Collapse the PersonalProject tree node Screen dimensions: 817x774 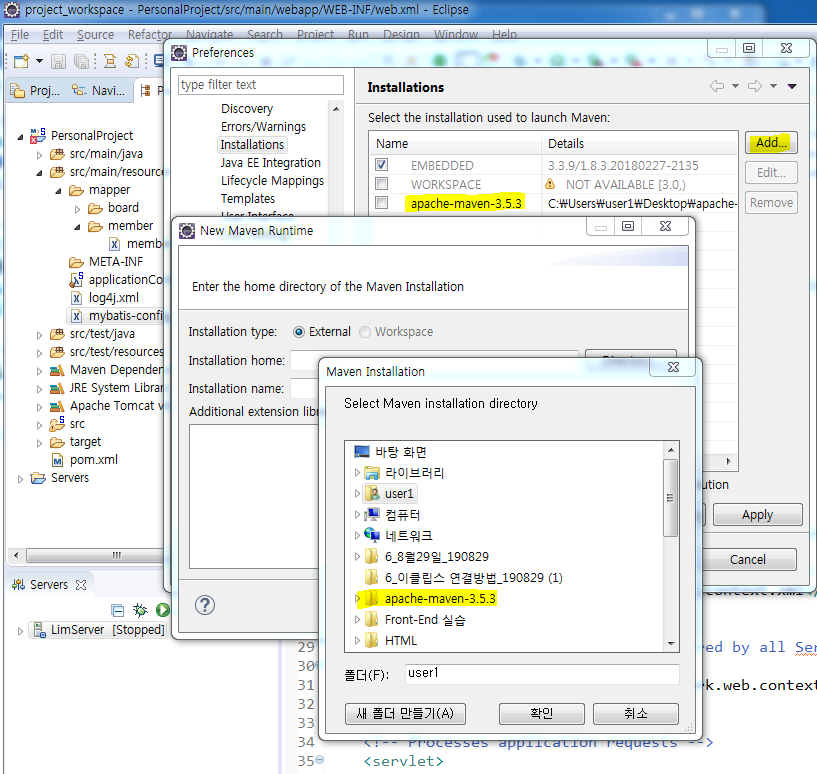[20, 137]
